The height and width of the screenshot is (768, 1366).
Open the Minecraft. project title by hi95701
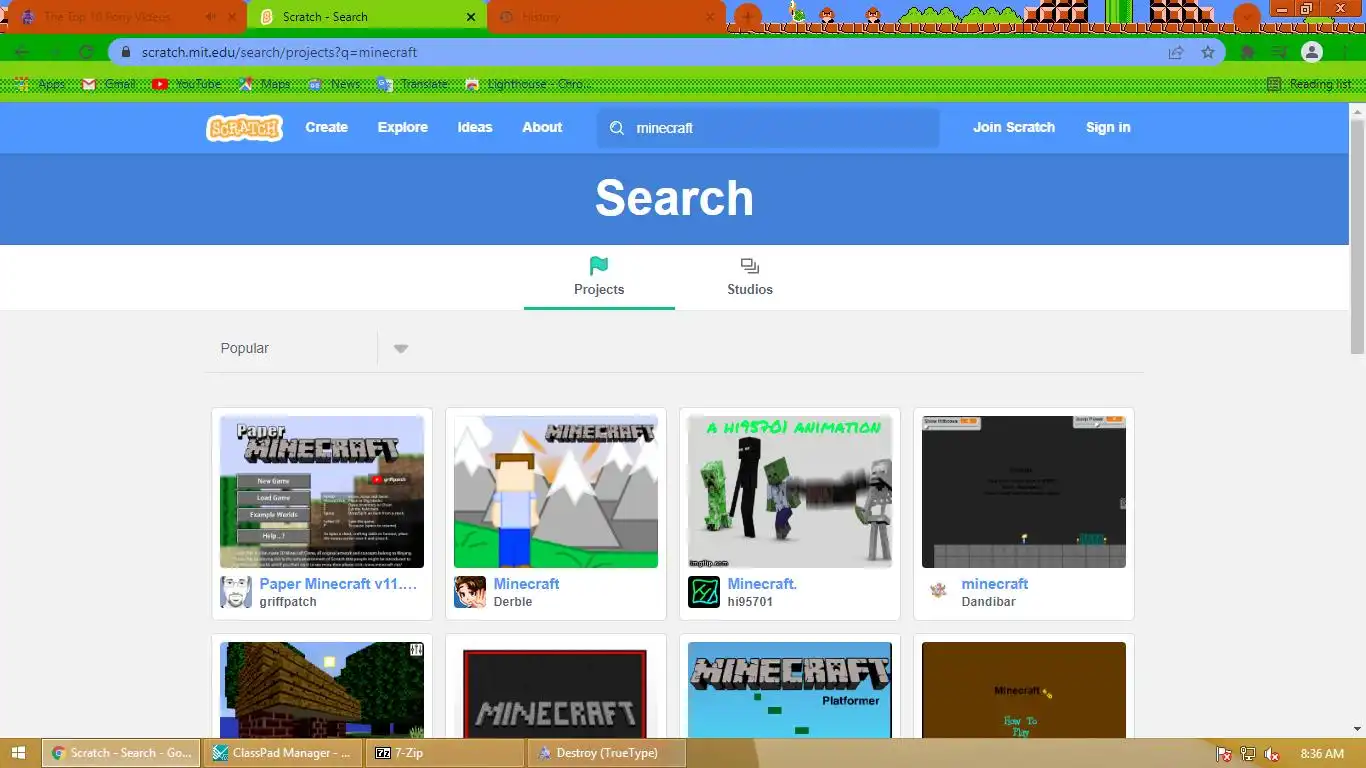coord(762,584)
